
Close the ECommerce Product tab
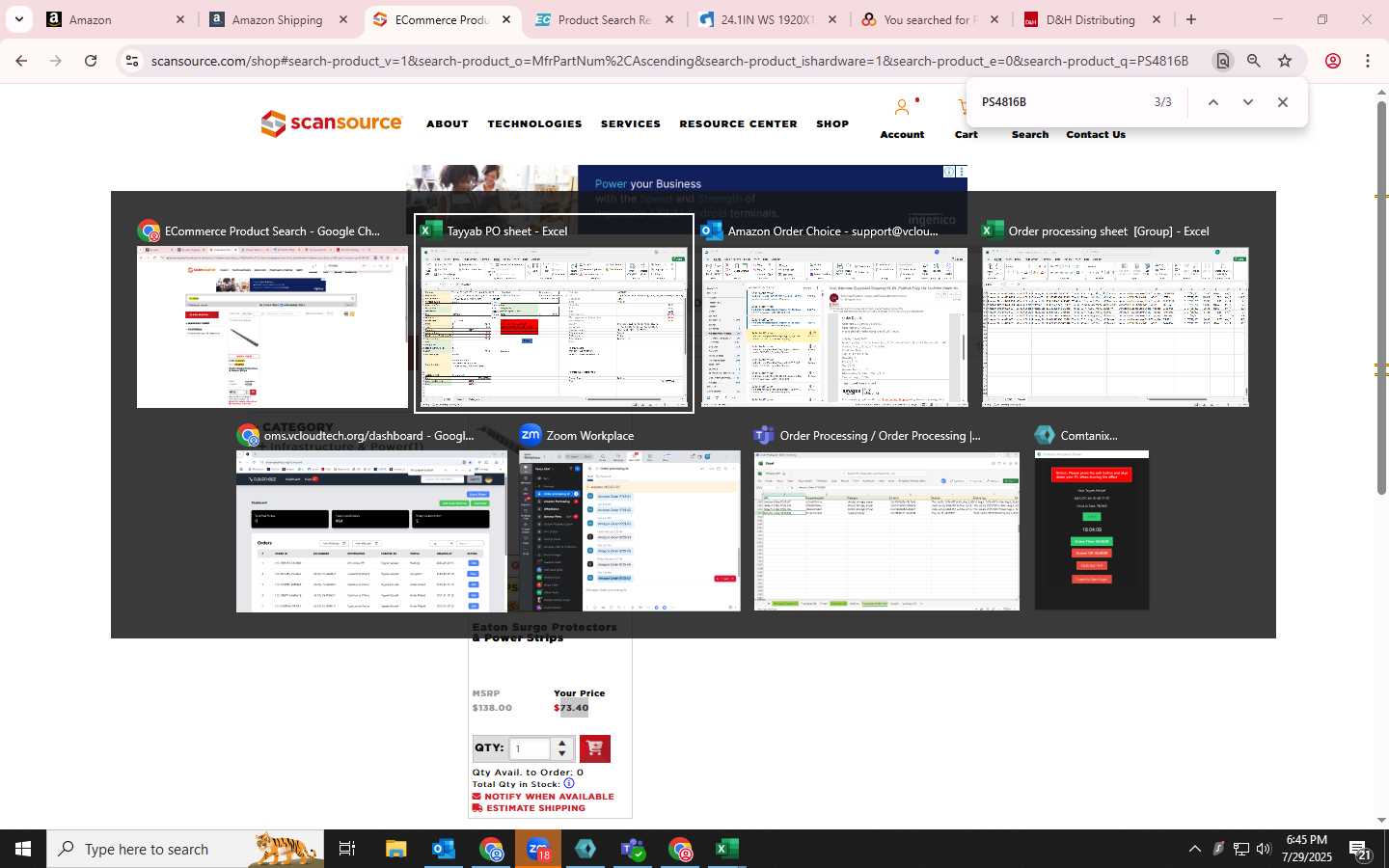[x=506, y=19]
